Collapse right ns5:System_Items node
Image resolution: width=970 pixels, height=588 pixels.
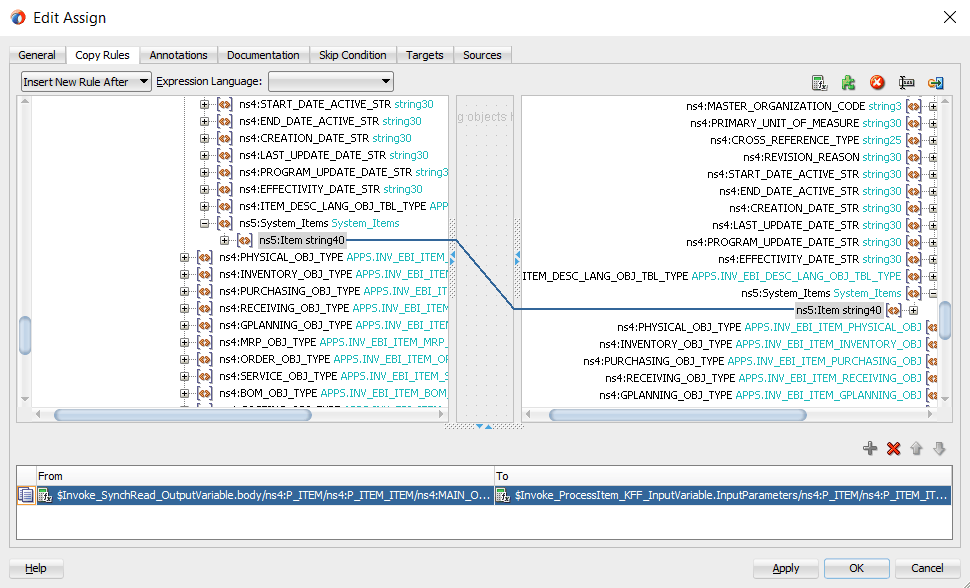(x=933, y=293)
